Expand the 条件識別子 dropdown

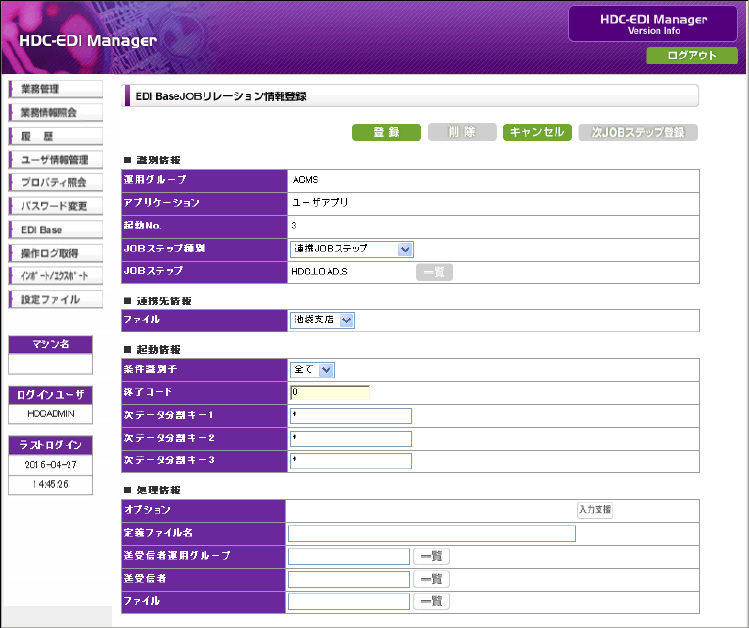click(x=312, y=369)
